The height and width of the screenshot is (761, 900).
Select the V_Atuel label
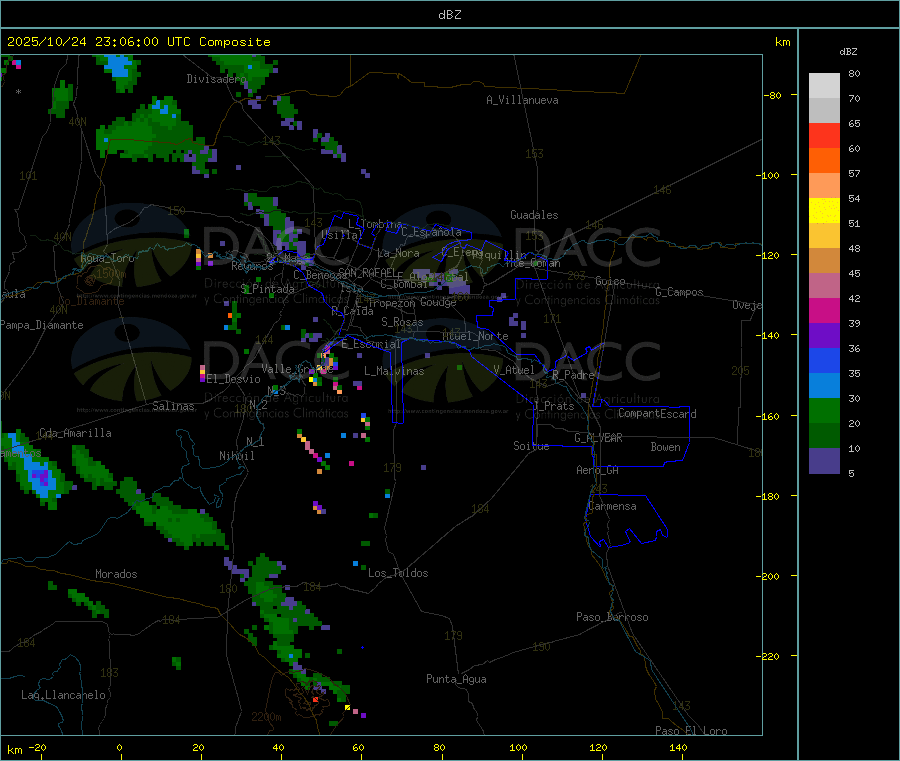tap(514, 370)
